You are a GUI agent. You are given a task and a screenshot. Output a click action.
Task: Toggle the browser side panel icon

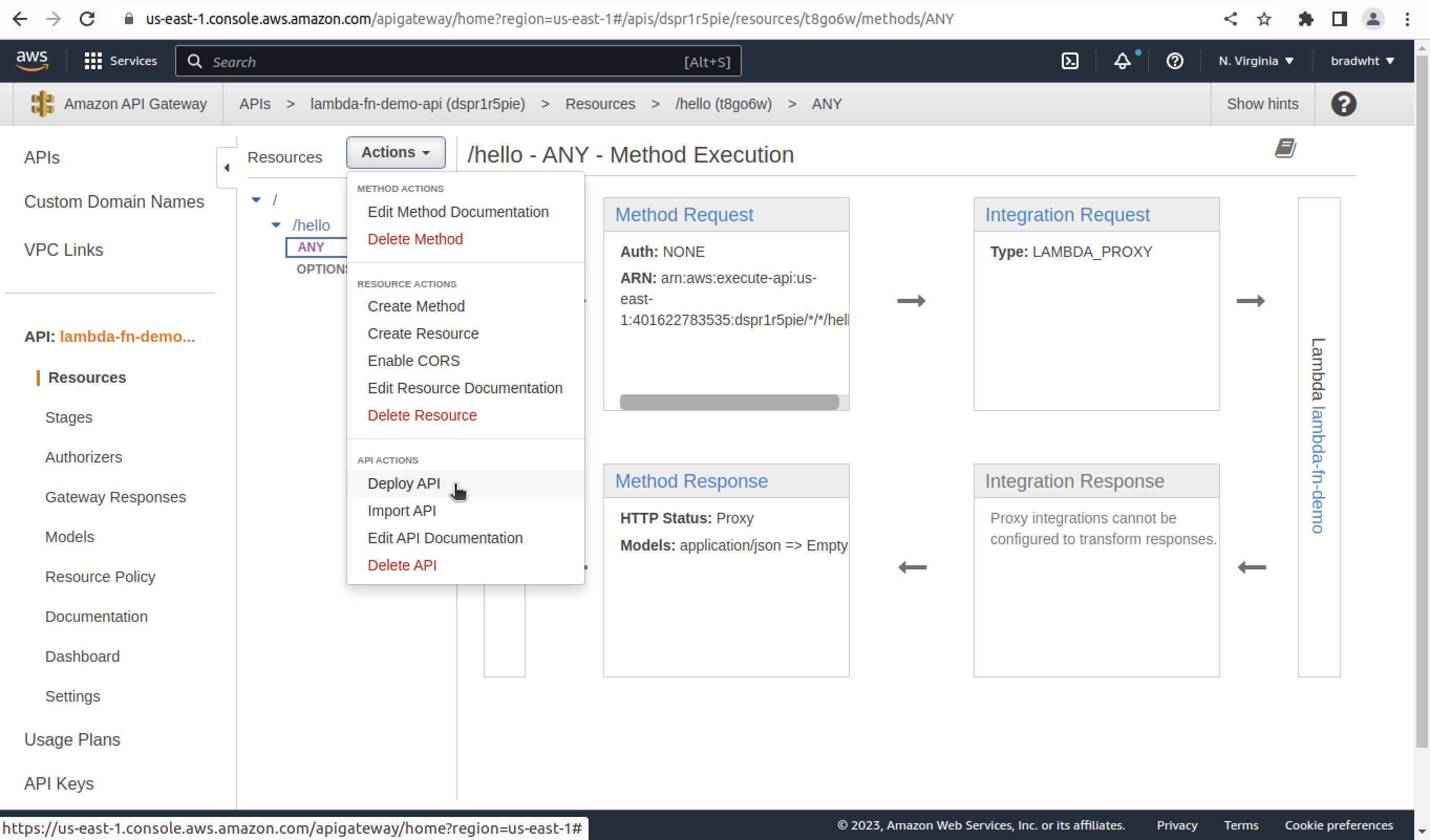[x=1340, y=19]
